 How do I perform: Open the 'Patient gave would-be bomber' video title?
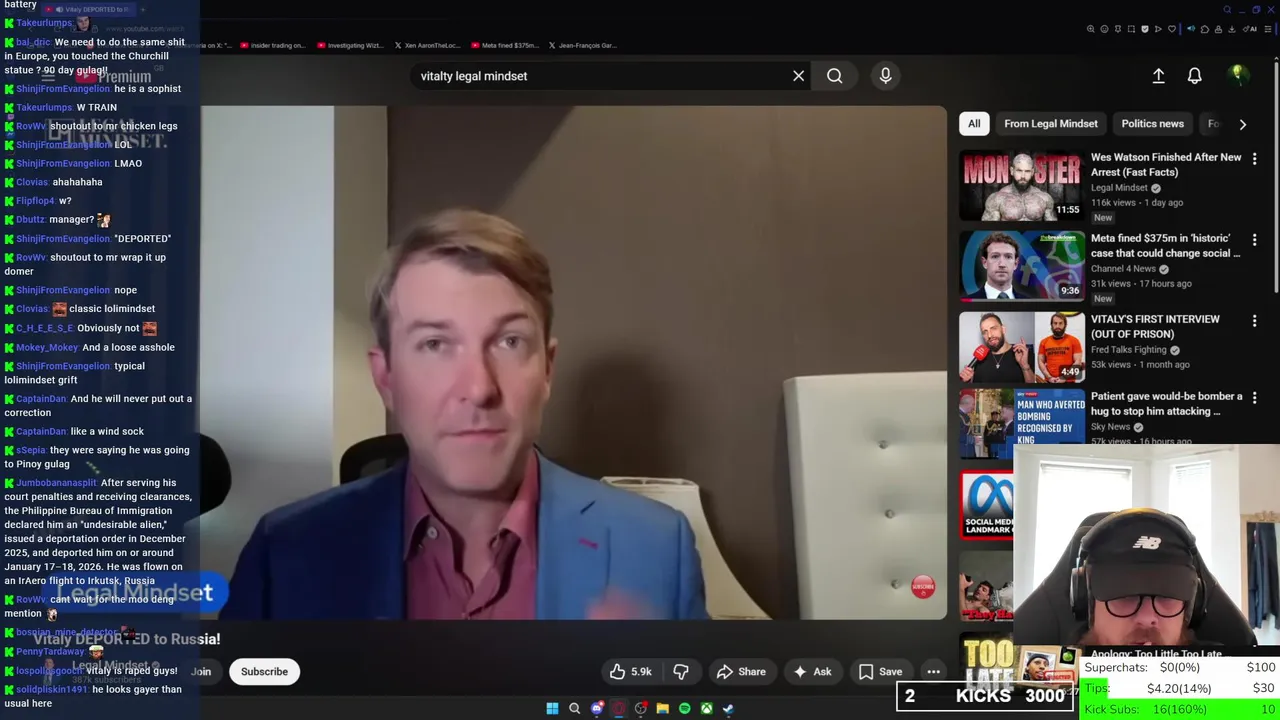click(1166, 404)
